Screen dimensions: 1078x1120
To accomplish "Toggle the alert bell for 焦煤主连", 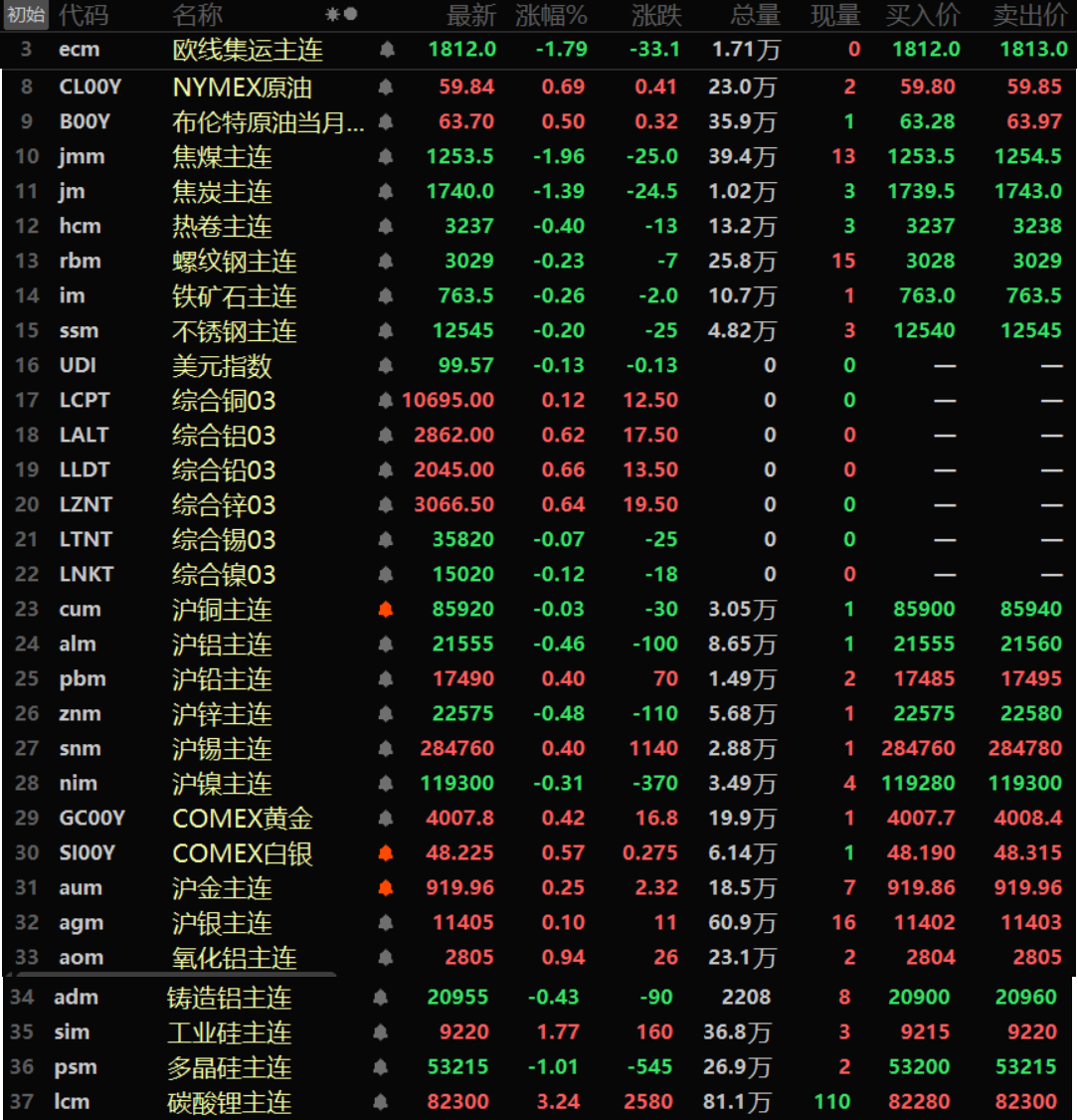I will point(386,157).
